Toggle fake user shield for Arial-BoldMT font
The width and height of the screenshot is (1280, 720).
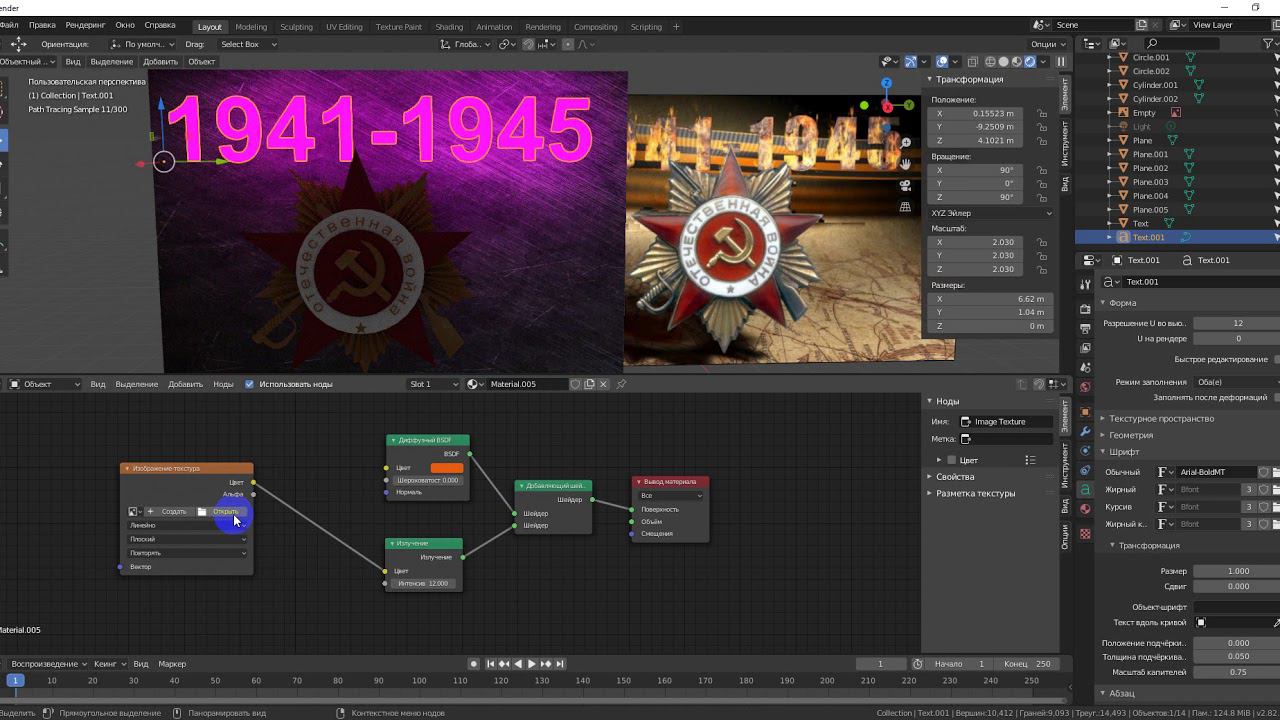click(1264, 472)
